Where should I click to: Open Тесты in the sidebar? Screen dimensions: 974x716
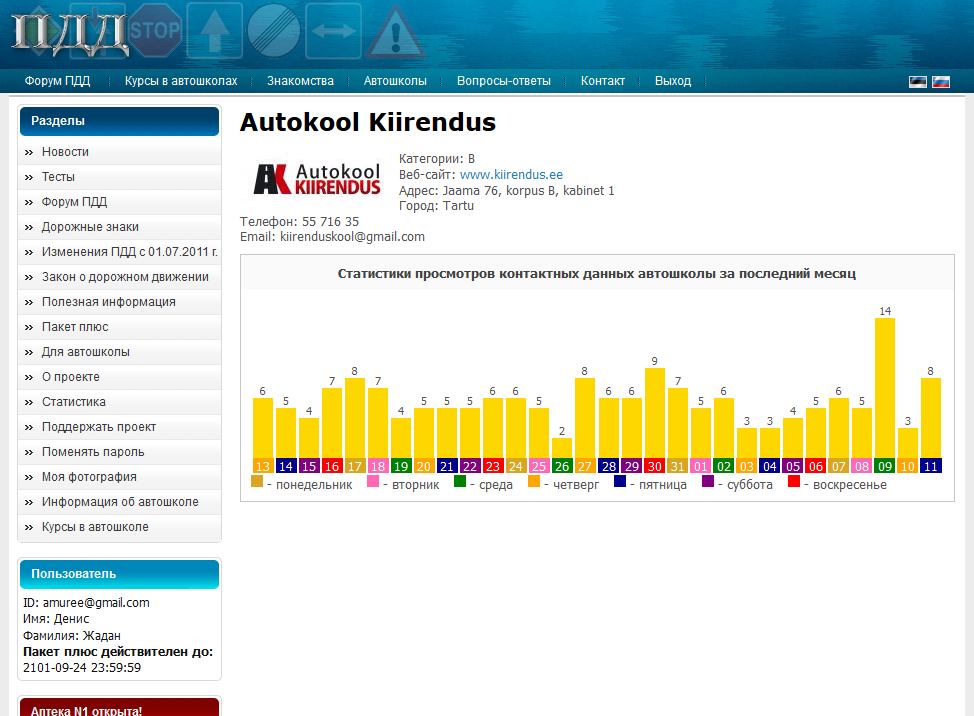[119, 177]
